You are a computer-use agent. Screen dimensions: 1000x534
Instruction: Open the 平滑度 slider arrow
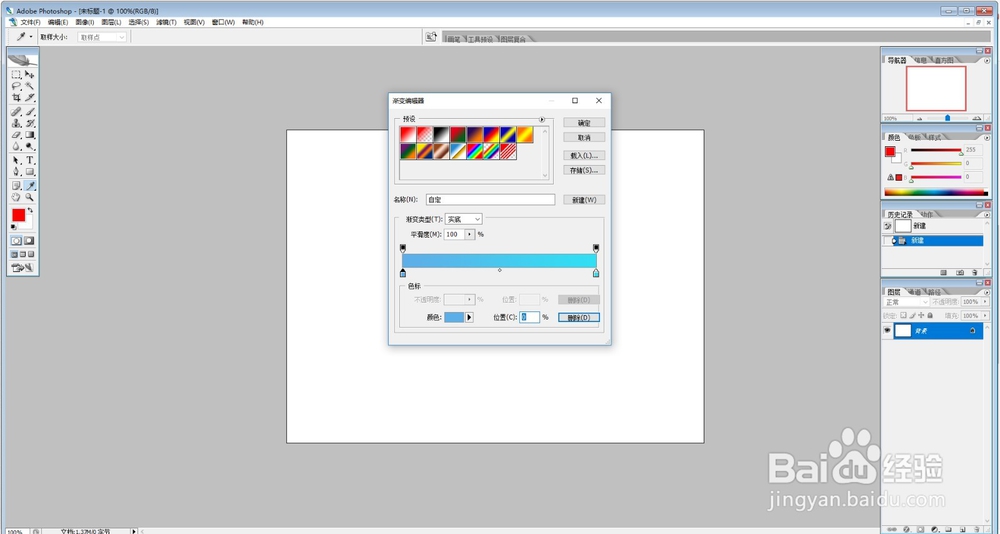[x=470, y=234]
